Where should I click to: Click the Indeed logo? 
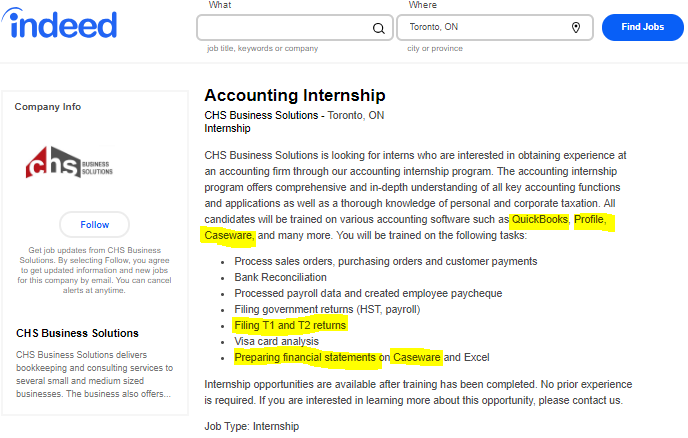tap(63, 25)
